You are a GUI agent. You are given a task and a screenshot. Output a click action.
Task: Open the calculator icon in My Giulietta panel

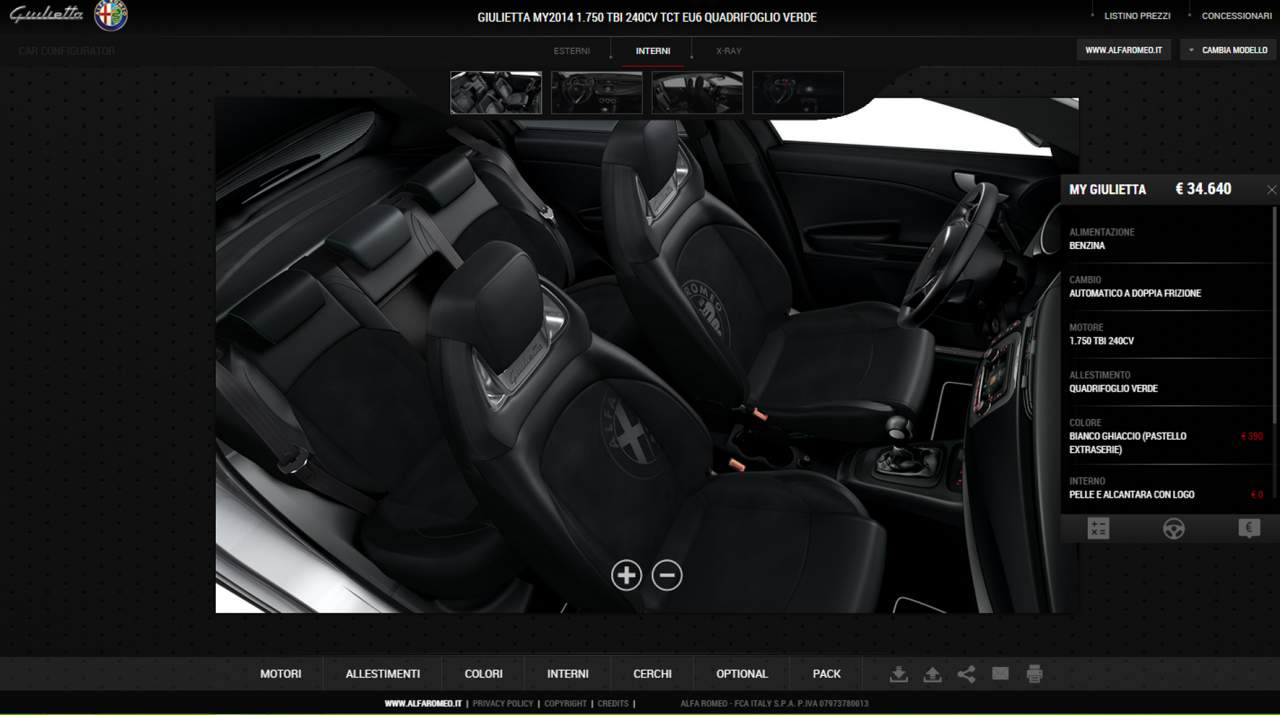[1098, 529]
